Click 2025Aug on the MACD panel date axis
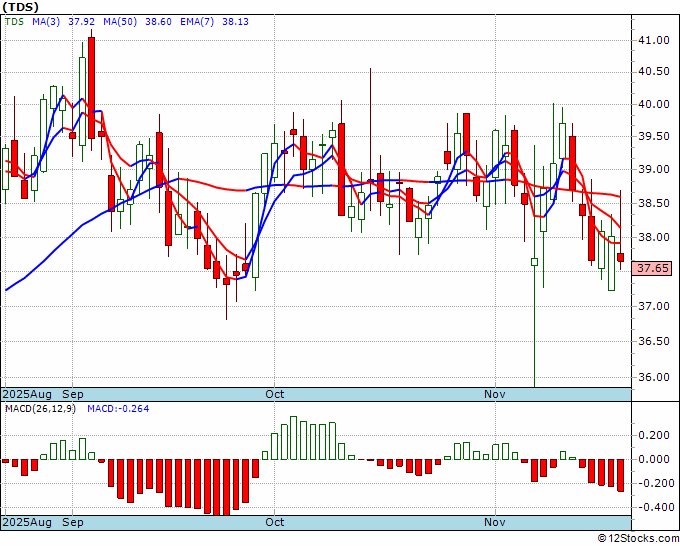The width and height of the screenshot is (680, 546). click(x=27, y=522)
